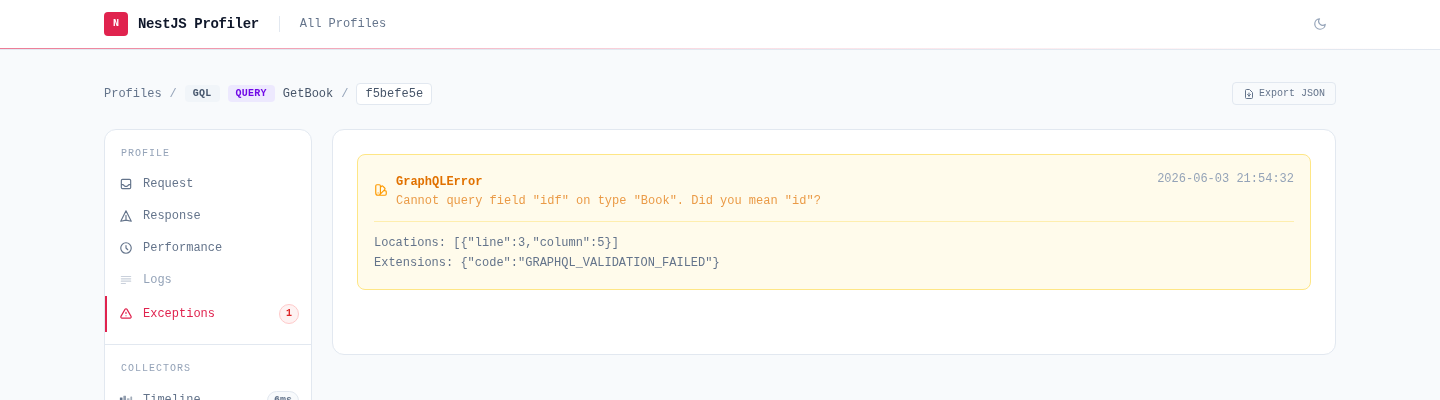Open the Request section

[208, 184]
